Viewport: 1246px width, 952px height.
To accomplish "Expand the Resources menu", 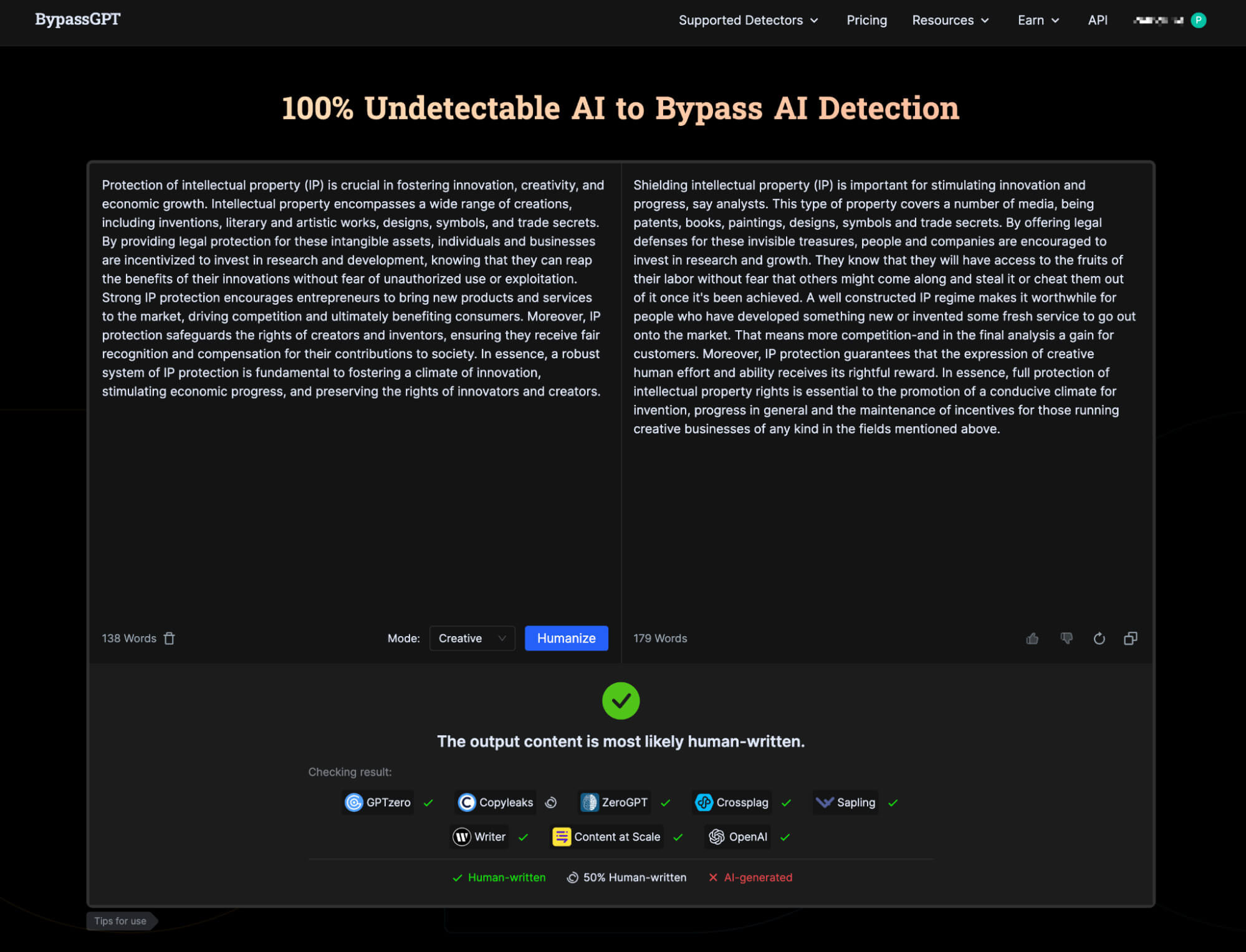I will click(950, 20).
